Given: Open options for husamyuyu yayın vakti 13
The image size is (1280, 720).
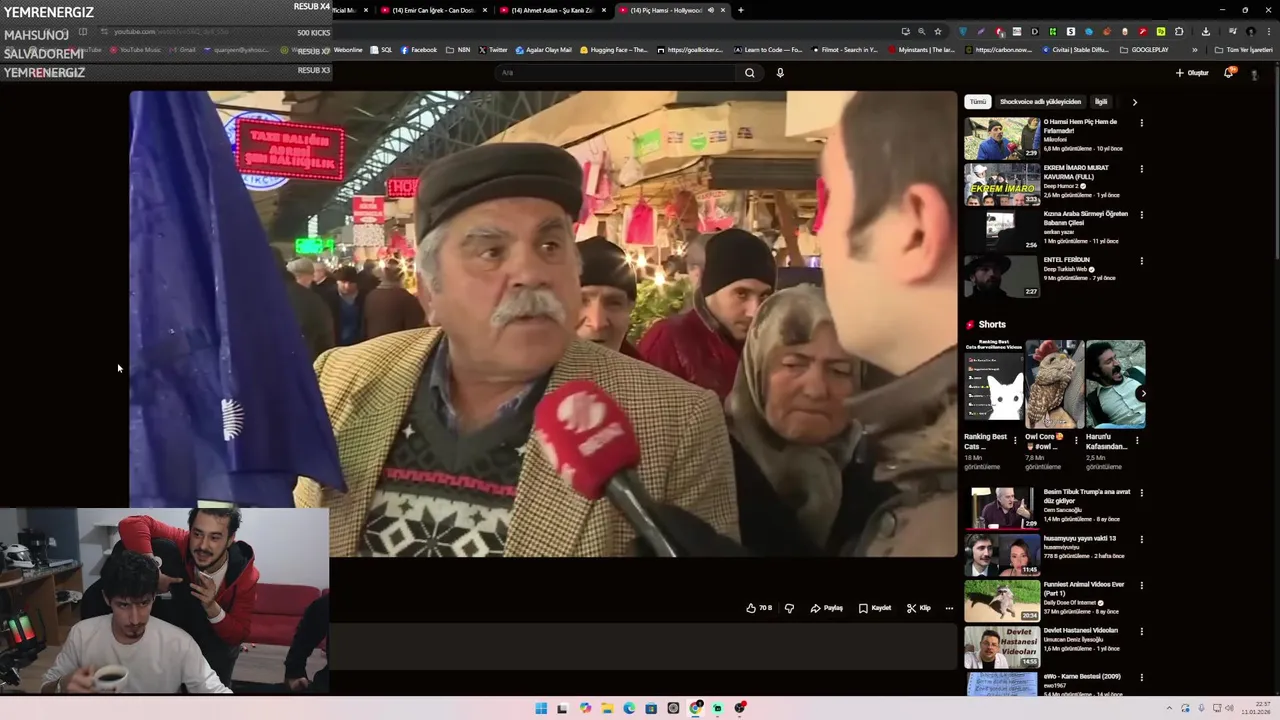Looking at the screenshot, I should click(x=1141, y=539).
